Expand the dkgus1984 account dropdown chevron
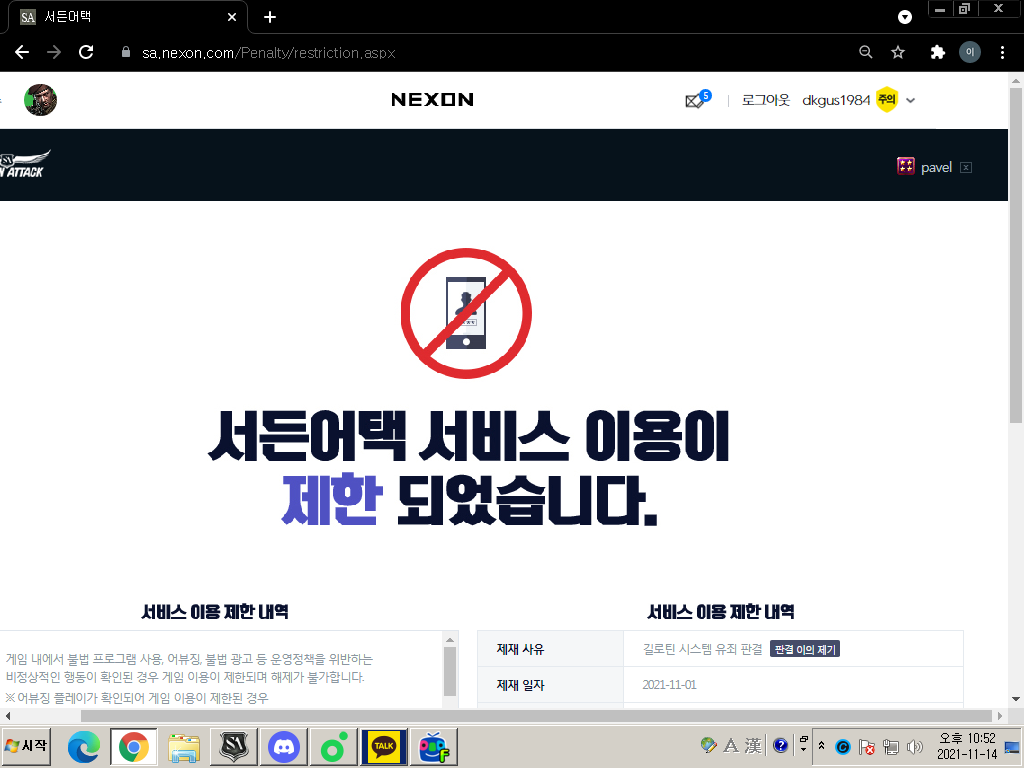This screenshot has height=768, width=1024. 911,100
